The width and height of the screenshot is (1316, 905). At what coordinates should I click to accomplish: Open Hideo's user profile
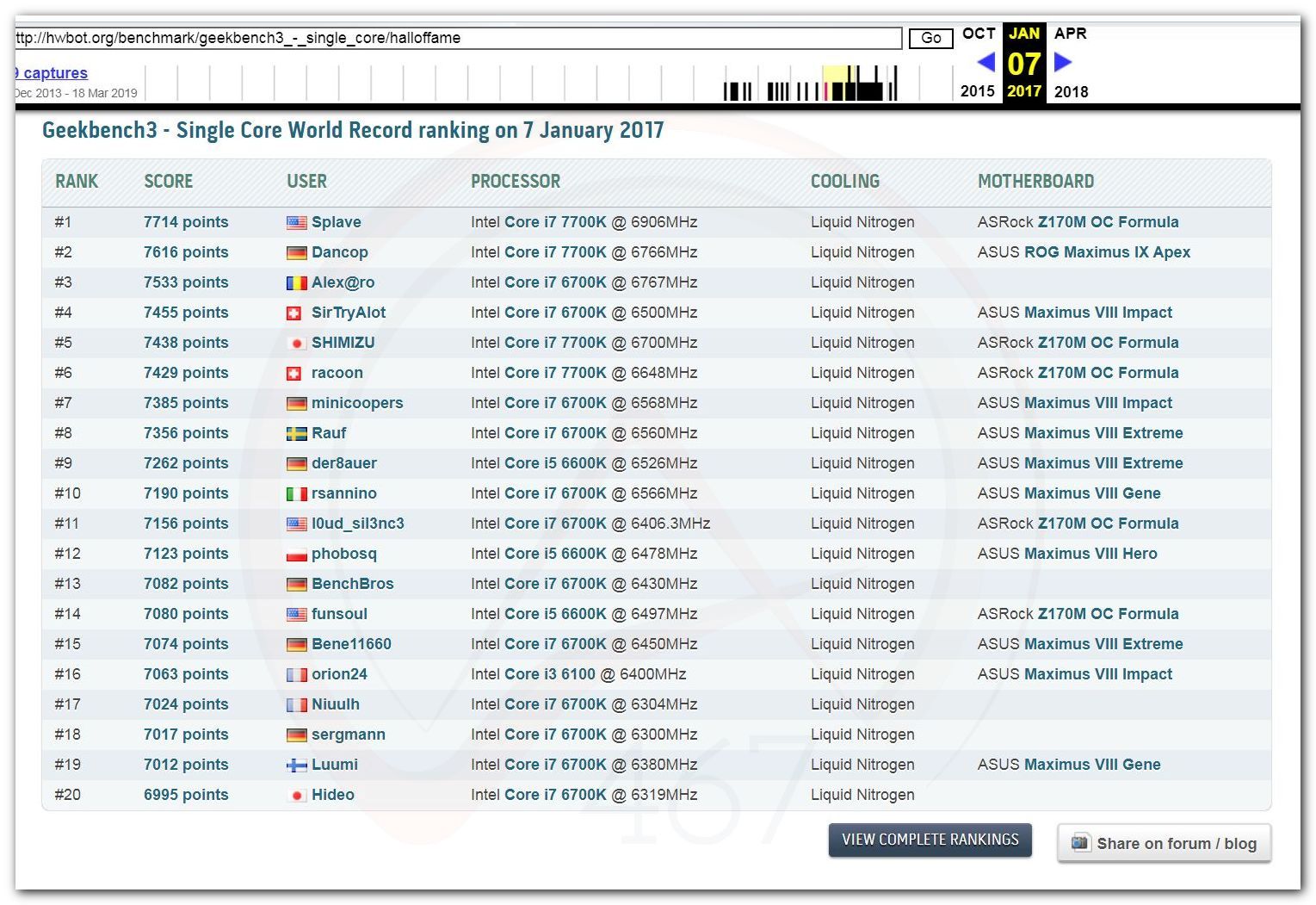coord(333,795)
